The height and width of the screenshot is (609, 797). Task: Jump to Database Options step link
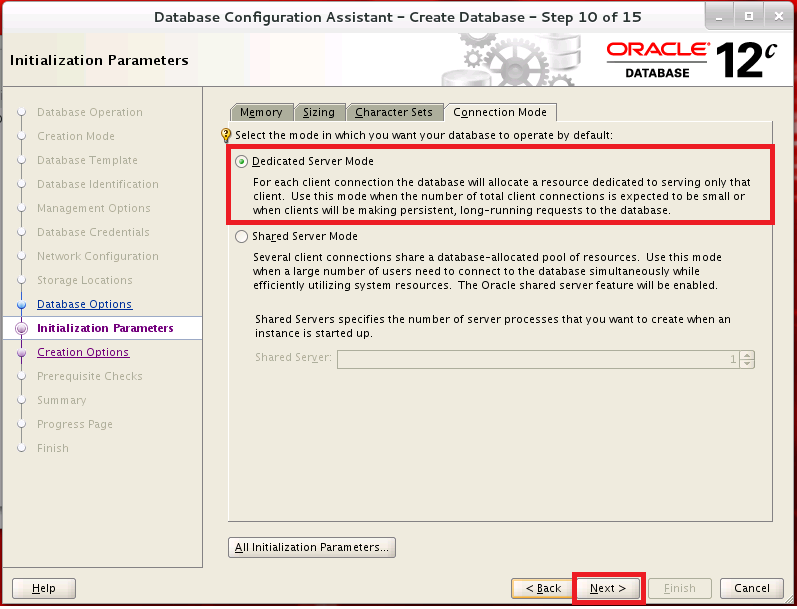(x=84, y=304)
